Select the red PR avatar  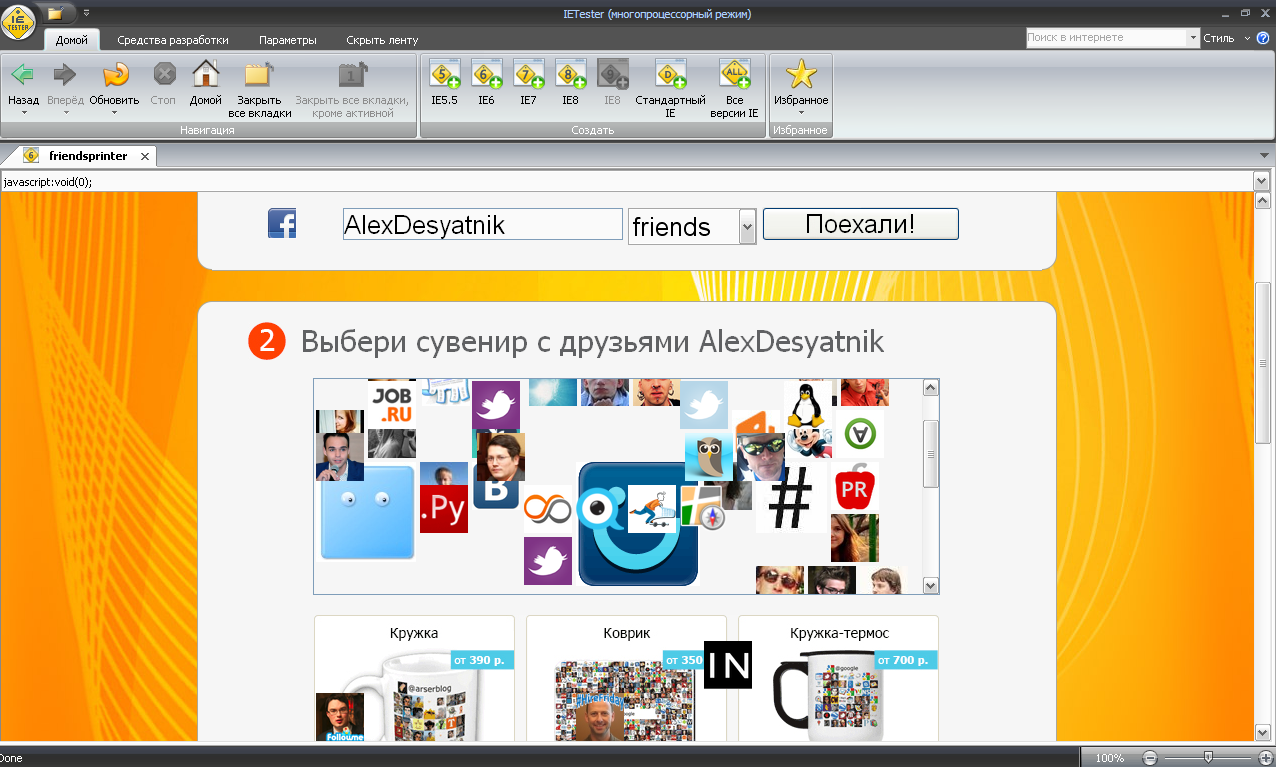[x=854, y=487]
